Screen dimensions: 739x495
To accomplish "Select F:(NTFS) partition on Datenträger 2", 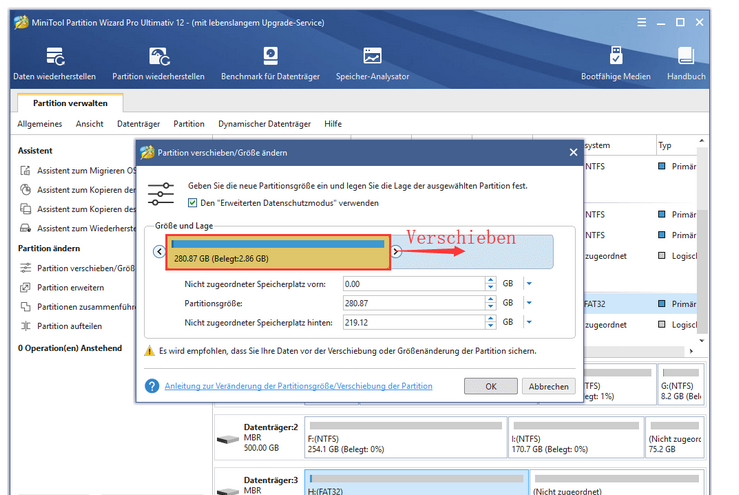I will click(x=406, y=437).
